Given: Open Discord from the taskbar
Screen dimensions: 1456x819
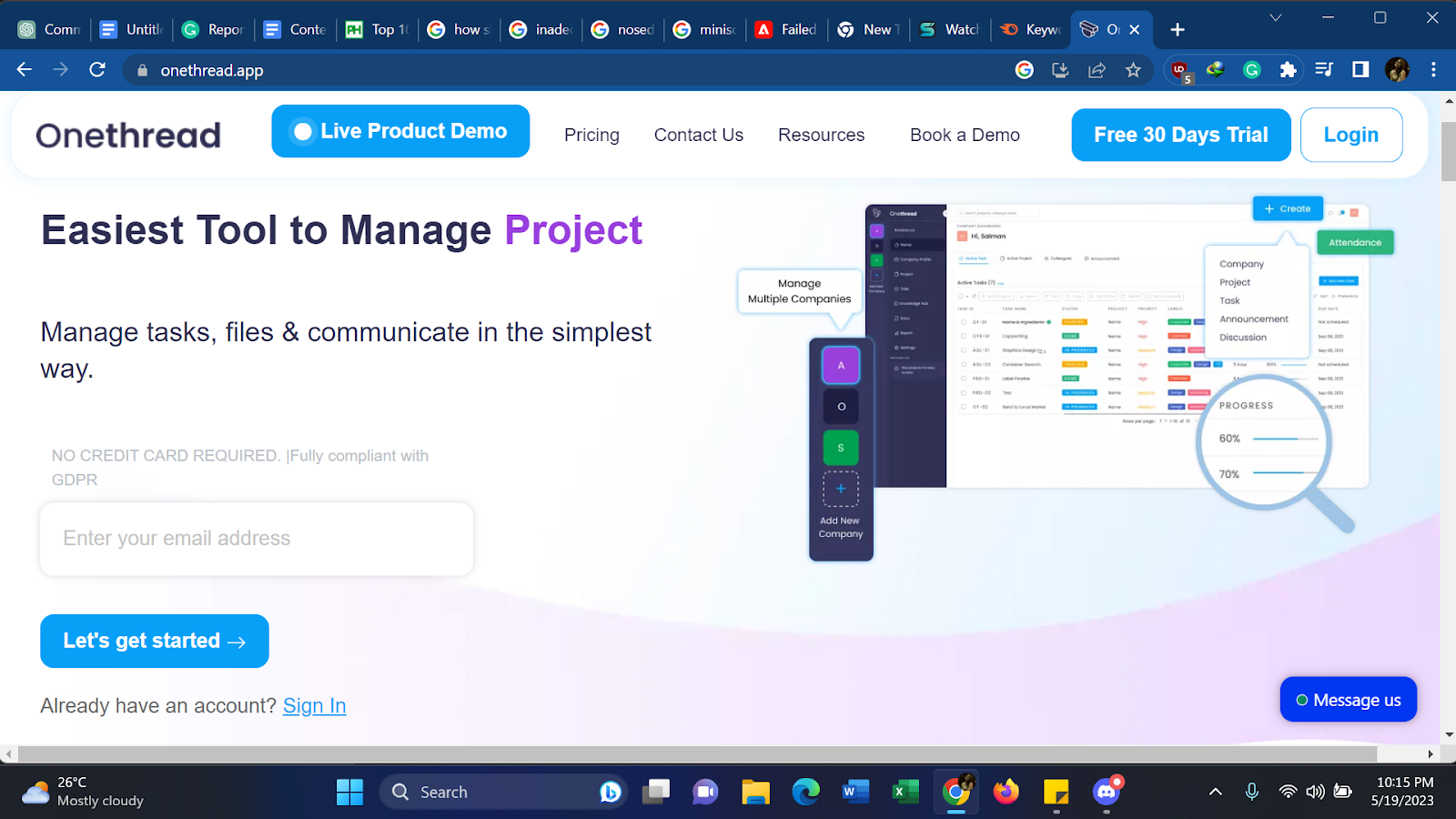Looking at the screenshot, I should pos(1107,792).
